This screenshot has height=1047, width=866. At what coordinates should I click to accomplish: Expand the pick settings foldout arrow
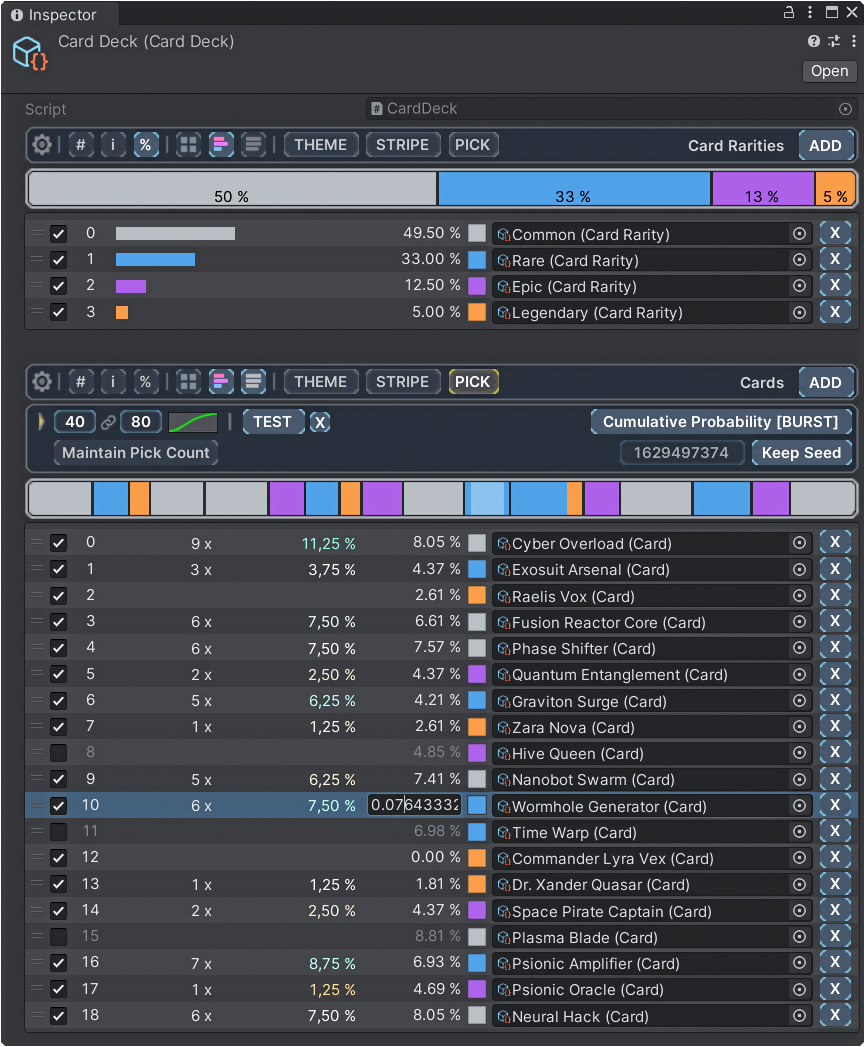tap(41, 422)
